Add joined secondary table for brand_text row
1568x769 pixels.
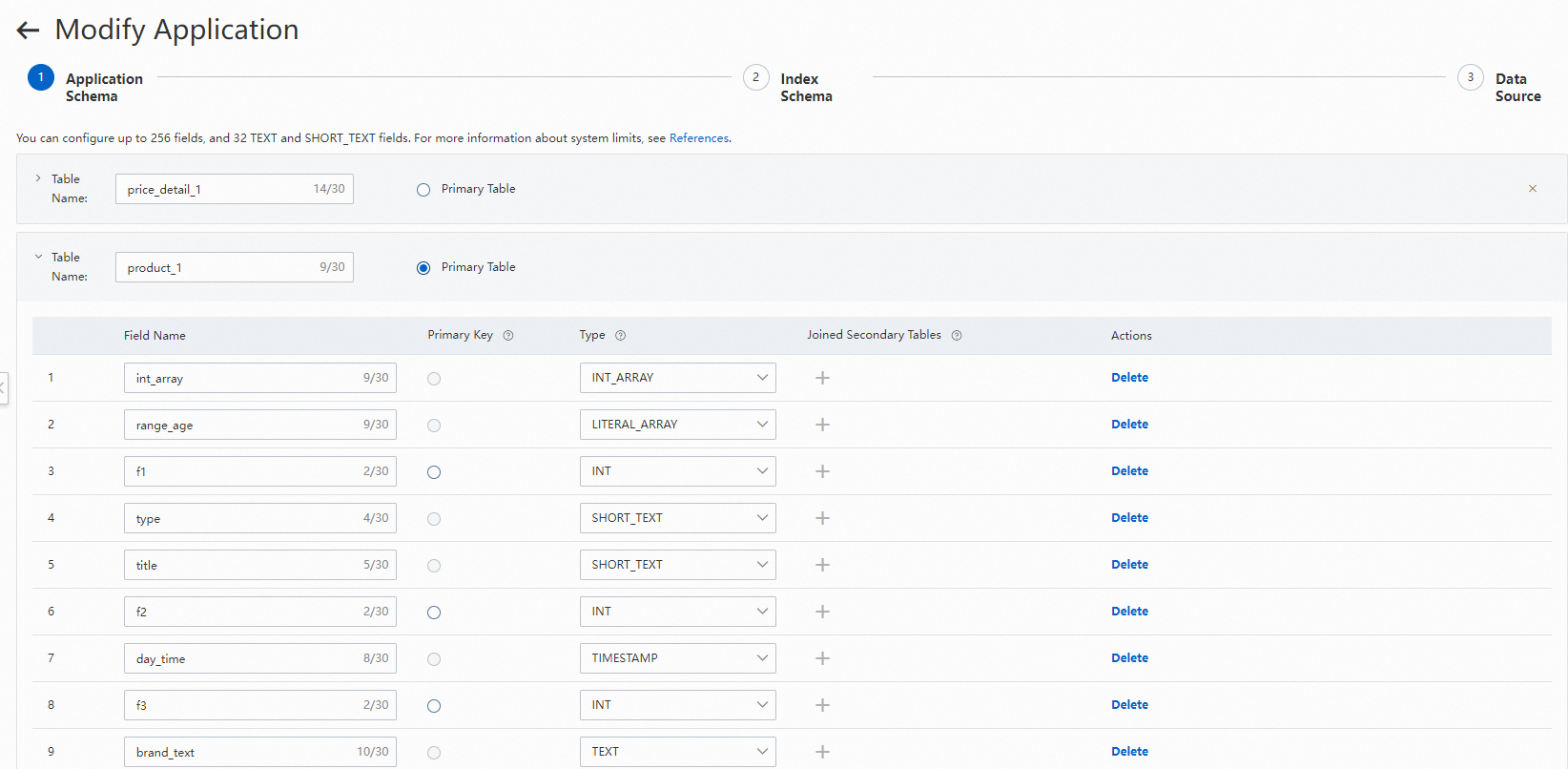[x=822, y=752]
